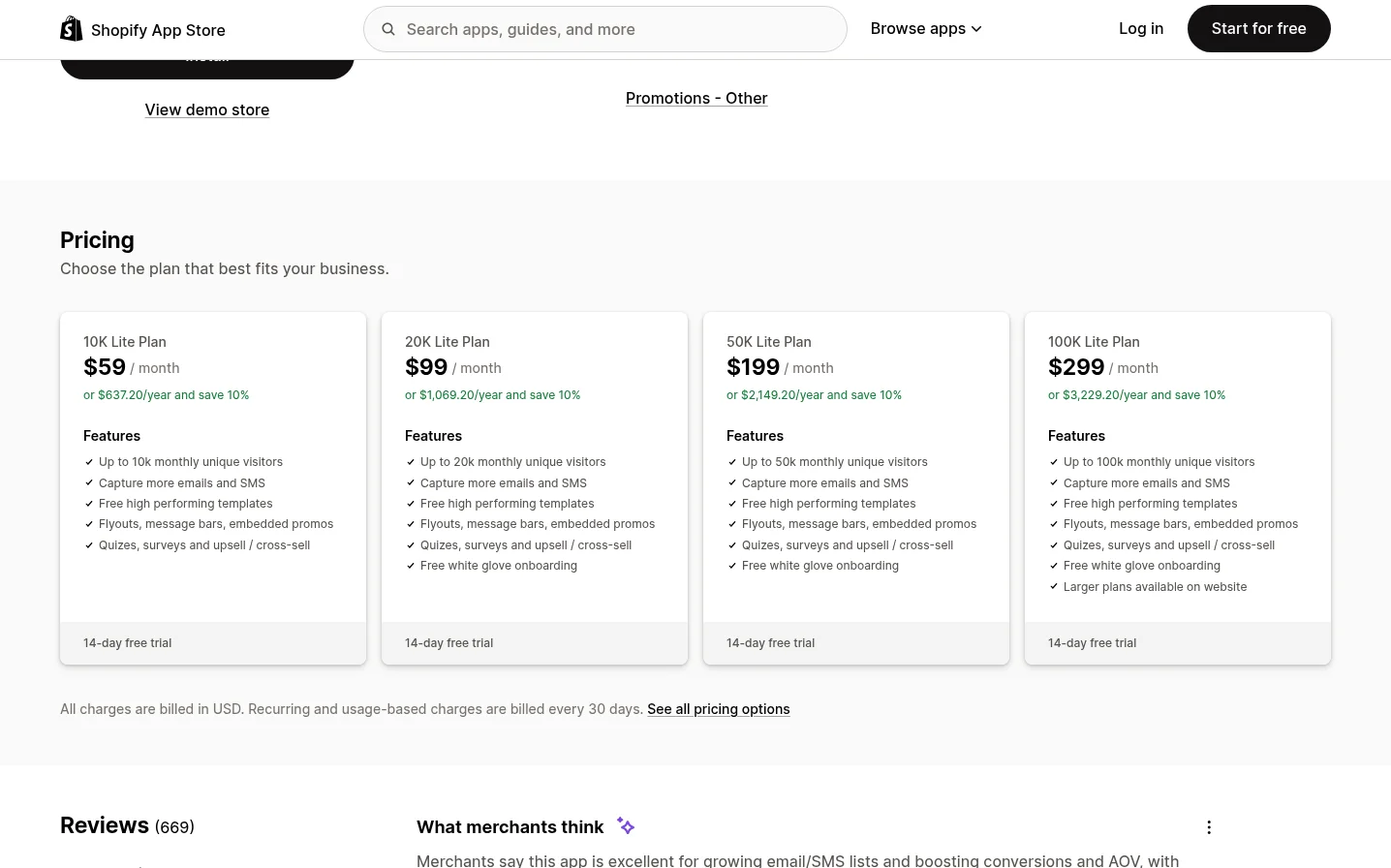Focus the Search apps, guides, and more field
Screen dimensions: 1391x868
605,29
